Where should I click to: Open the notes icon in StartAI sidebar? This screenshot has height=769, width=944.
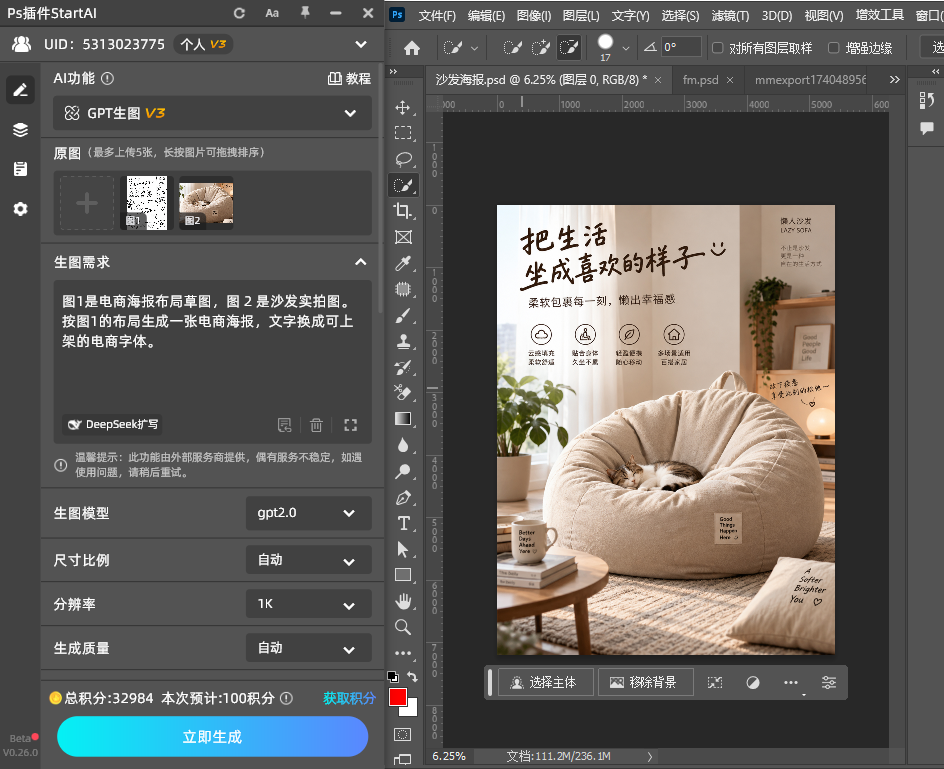coord(20,169)
